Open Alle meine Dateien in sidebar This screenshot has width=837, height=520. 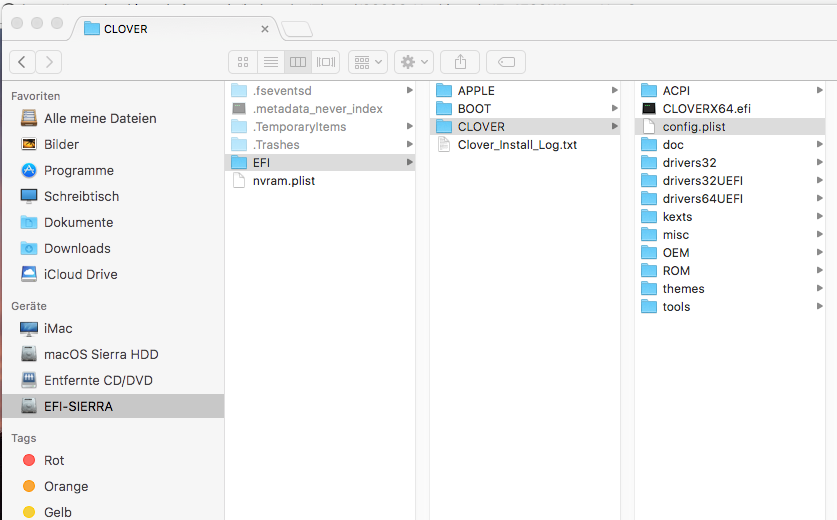pos(112,118)
